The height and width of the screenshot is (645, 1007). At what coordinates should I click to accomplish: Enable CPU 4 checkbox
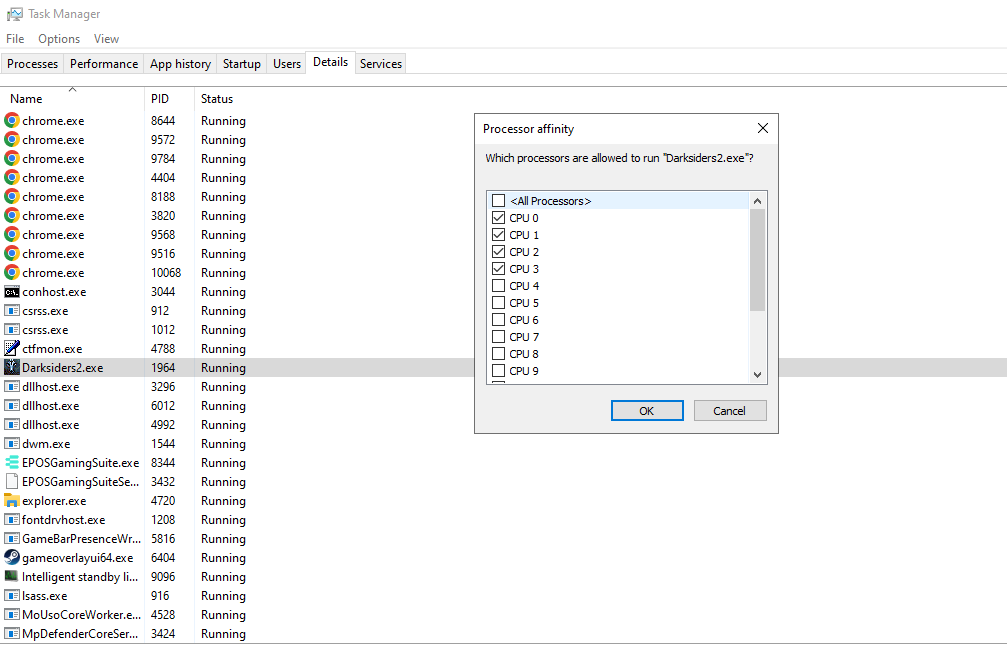[x=498, y=285]
